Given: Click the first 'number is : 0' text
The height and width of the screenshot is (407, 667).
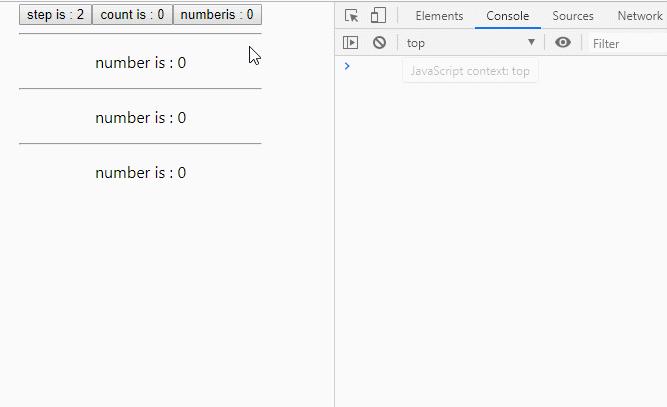Looking at the screenshot, I should click(x=140, y=63).
